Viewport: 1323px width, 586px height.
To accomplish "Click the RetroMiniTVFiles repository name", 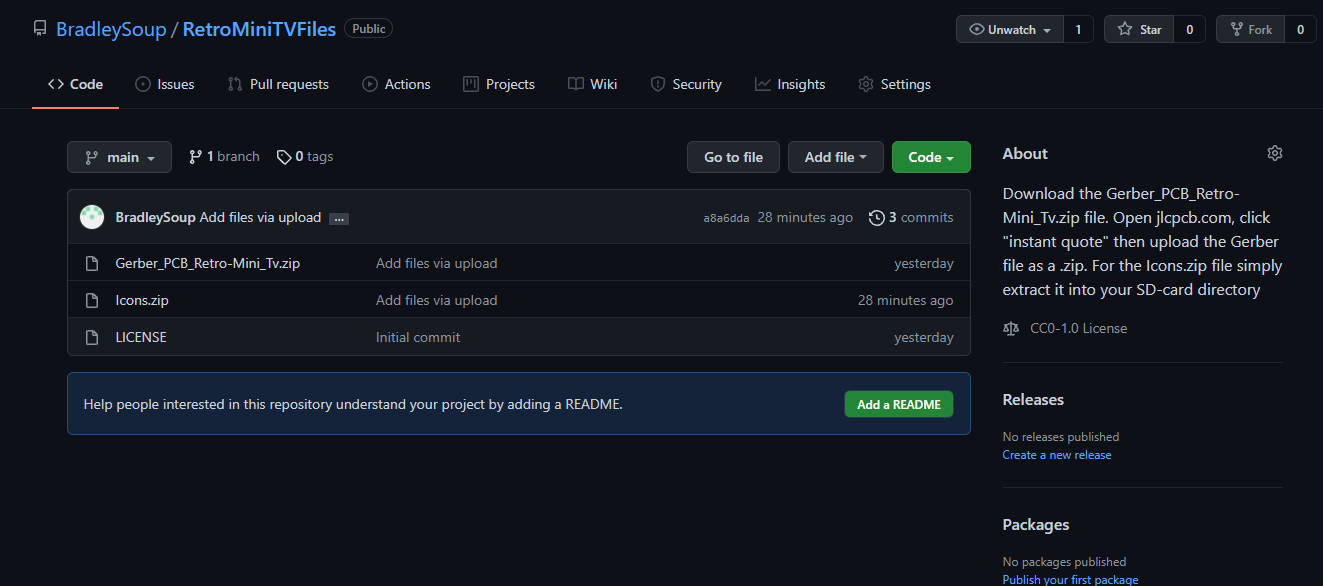I will point(259,29).
